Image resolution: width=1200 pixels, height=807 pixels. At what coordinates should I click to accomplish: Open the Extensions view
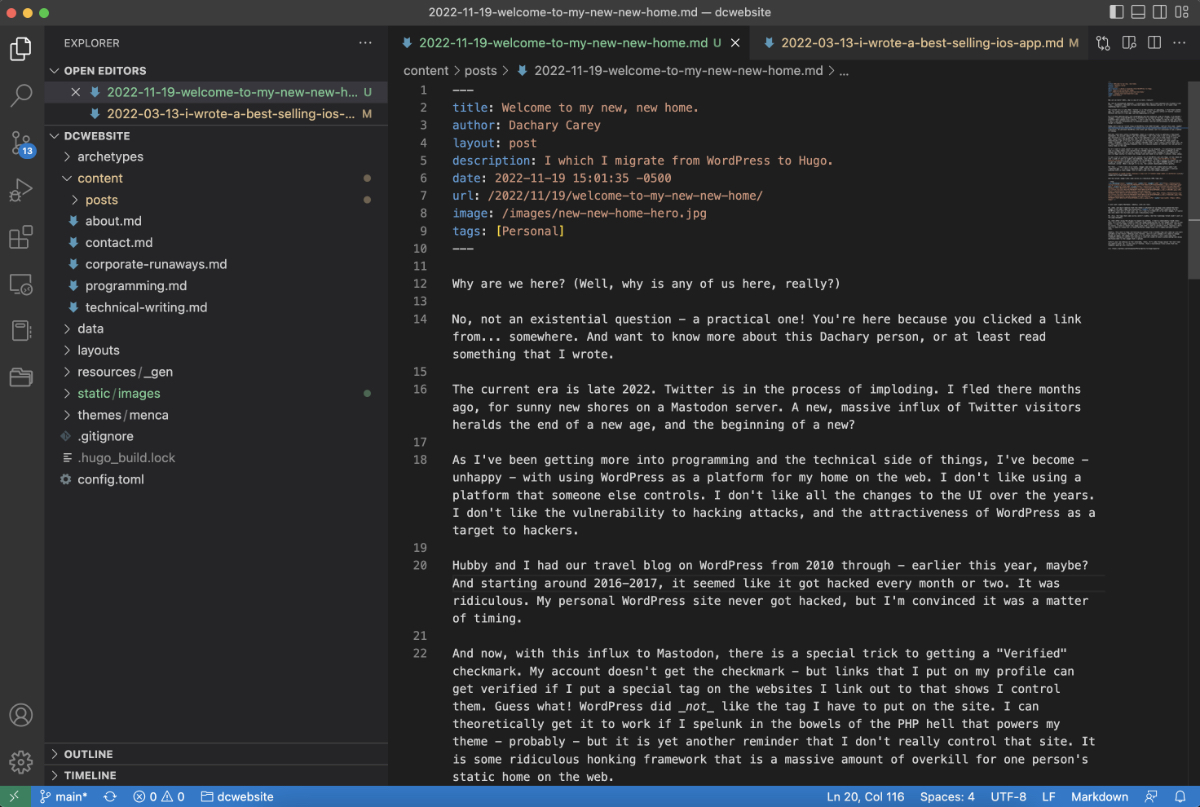click(21, 237)
